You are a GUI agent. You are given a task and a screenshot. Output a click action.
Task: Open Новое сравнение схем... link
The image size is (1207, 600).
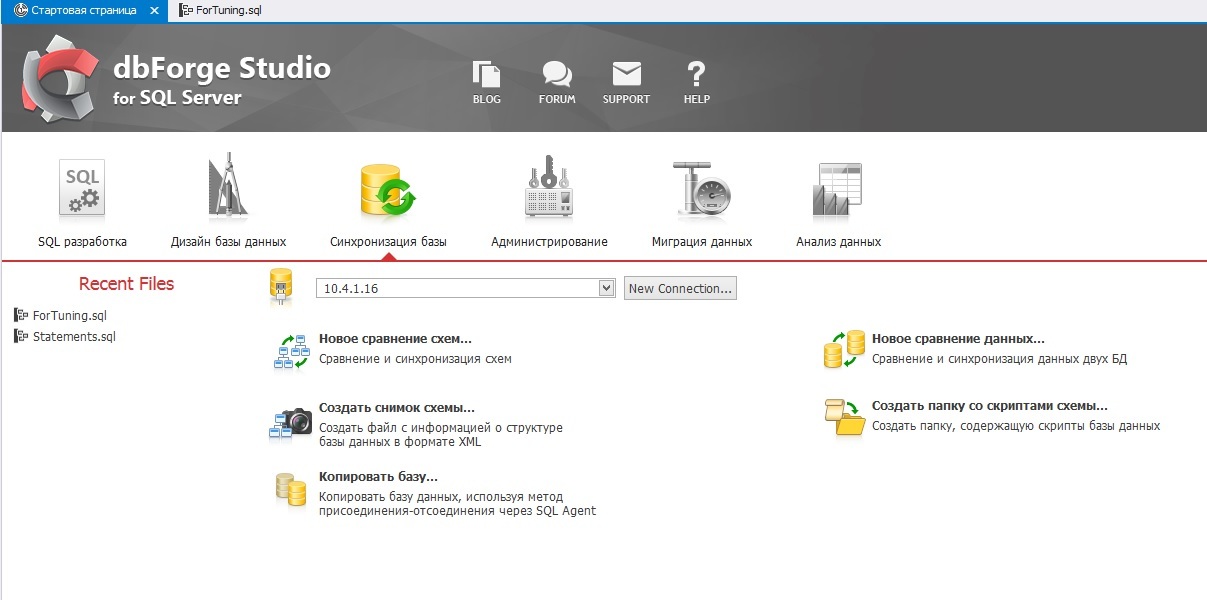[x=395, y=339]
